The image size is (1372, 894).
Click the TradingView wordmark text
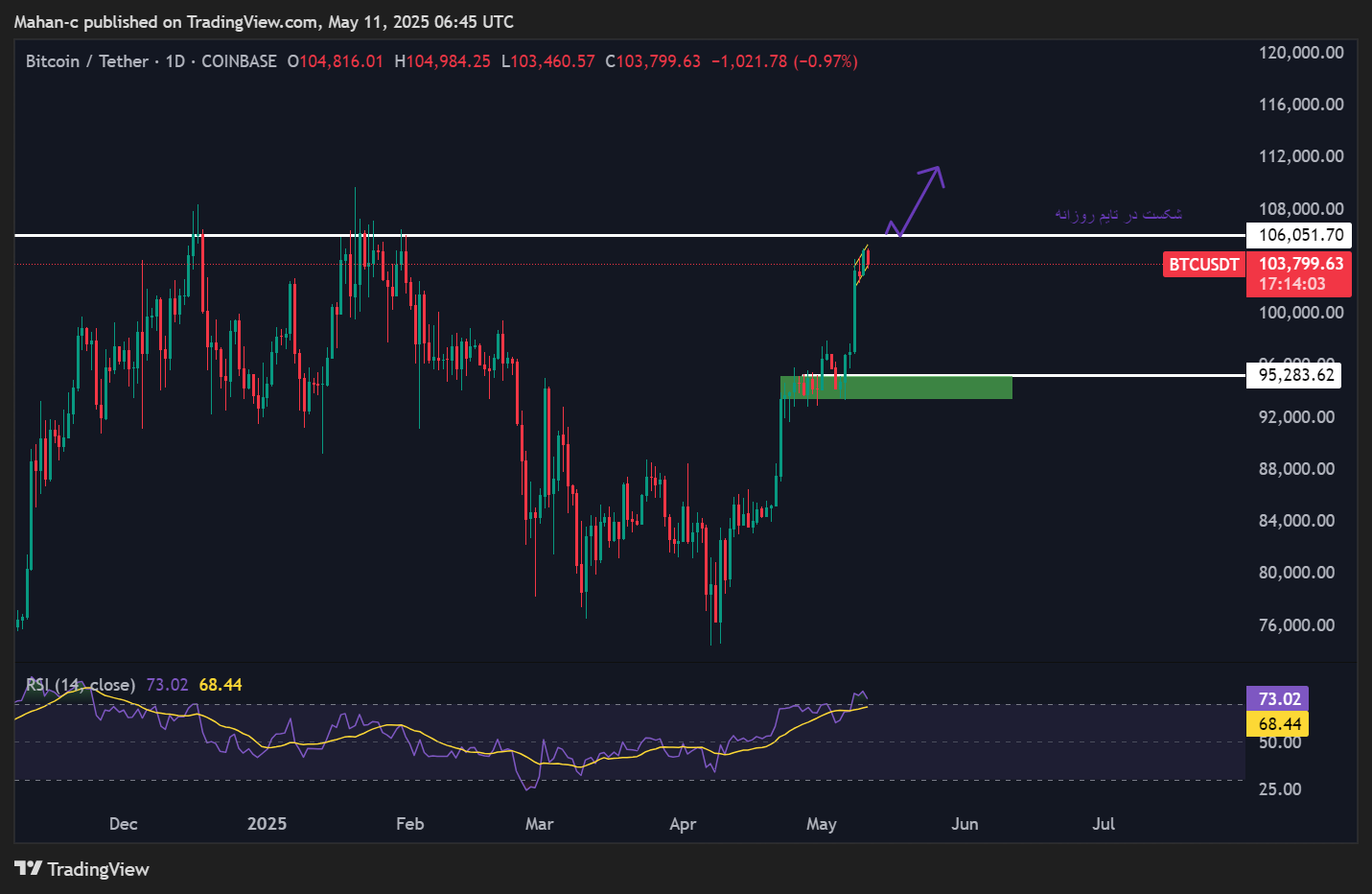98,869
